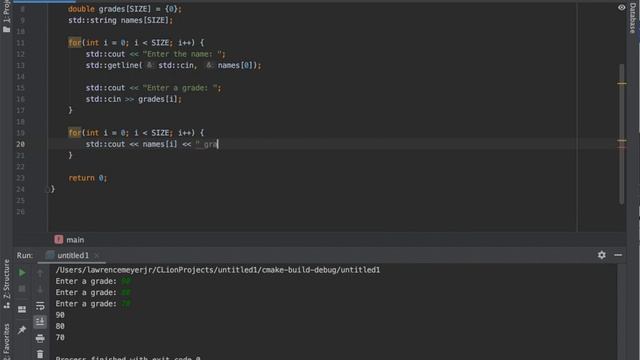The height and width of the screenshot is (360, 640).
Task: Click line number 11 in the gutter
Action: (x=20, y=43)
